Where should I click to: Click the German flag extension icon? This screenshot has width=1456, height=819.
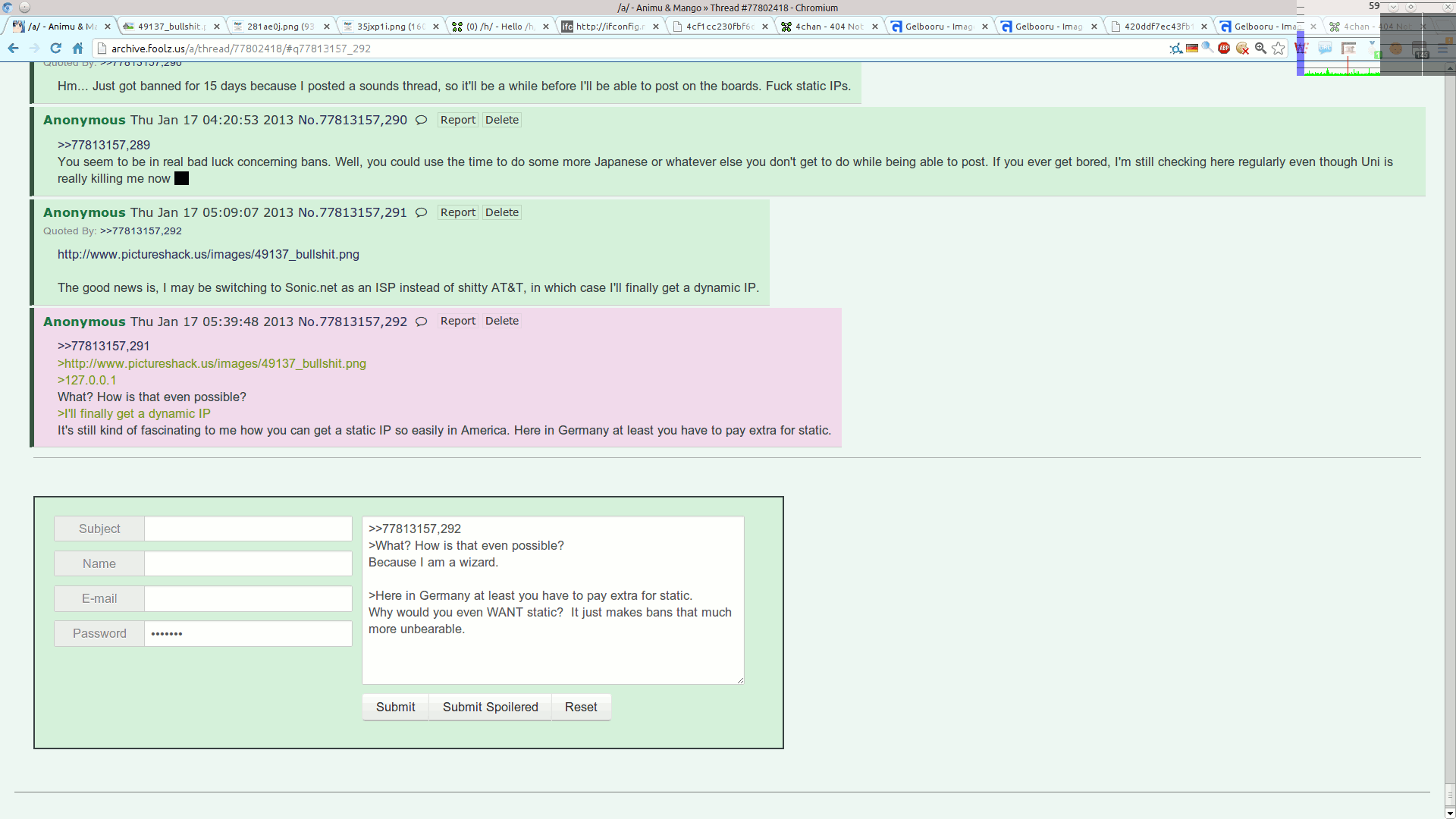(1192, 49)
